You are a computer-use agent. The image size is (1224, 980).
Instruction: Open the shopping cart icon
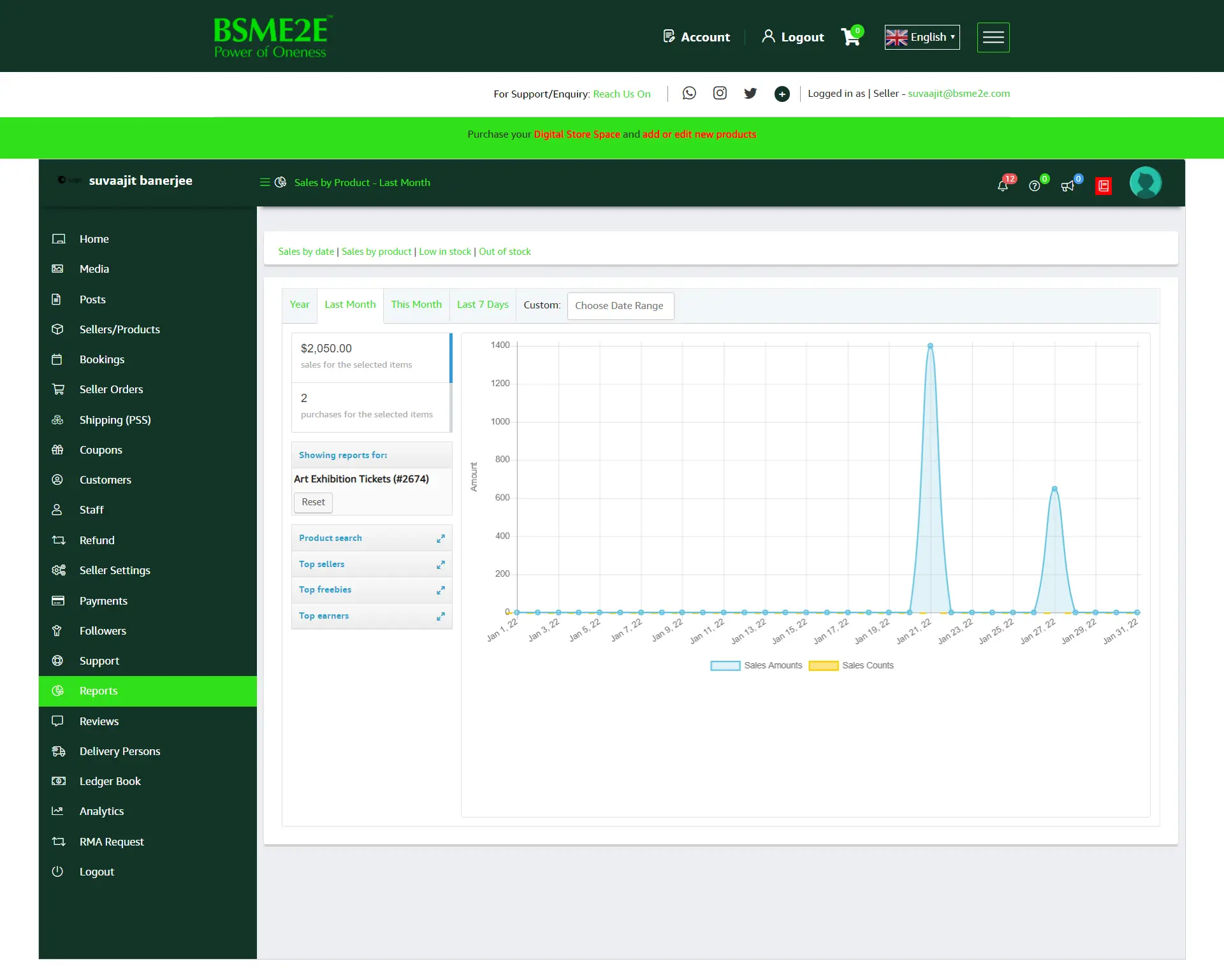pos(851,36)
